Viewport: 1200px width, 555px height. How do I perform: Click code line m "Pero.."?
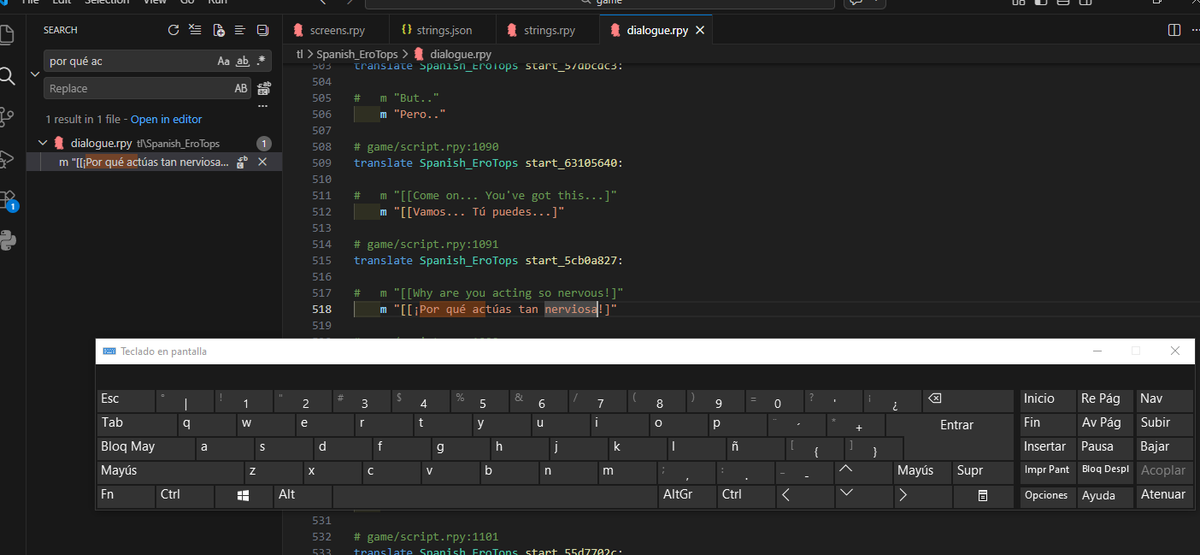(413, 115)
